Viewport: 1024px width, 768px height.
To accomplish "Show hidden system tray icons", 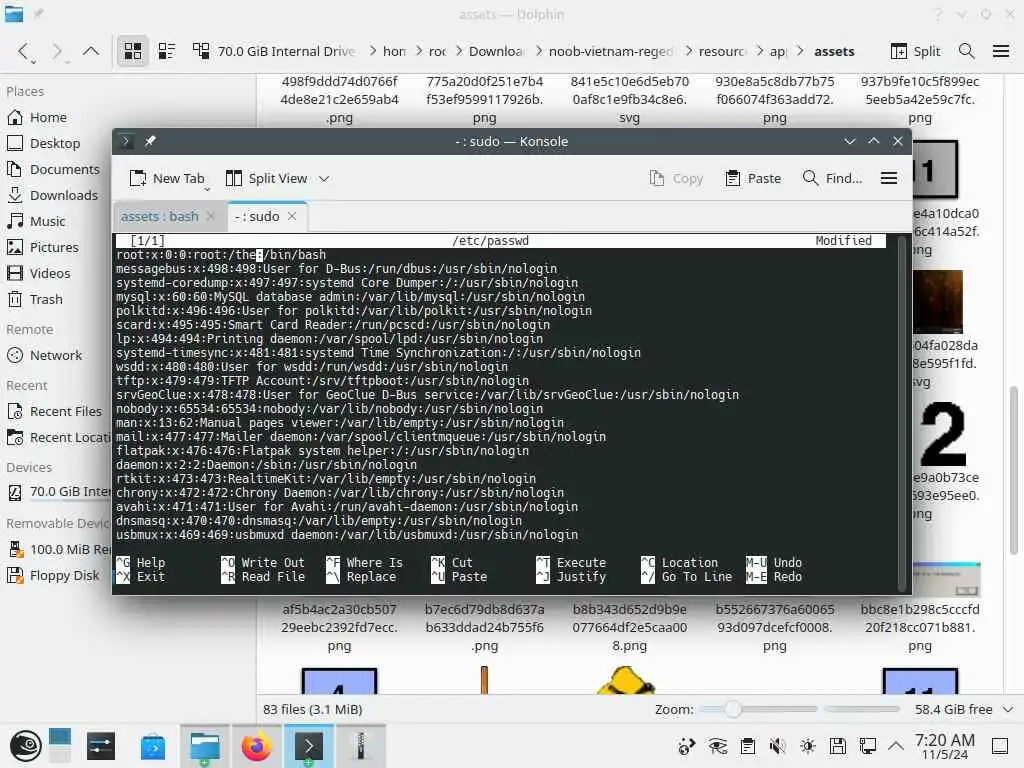I will pos(895,746).
